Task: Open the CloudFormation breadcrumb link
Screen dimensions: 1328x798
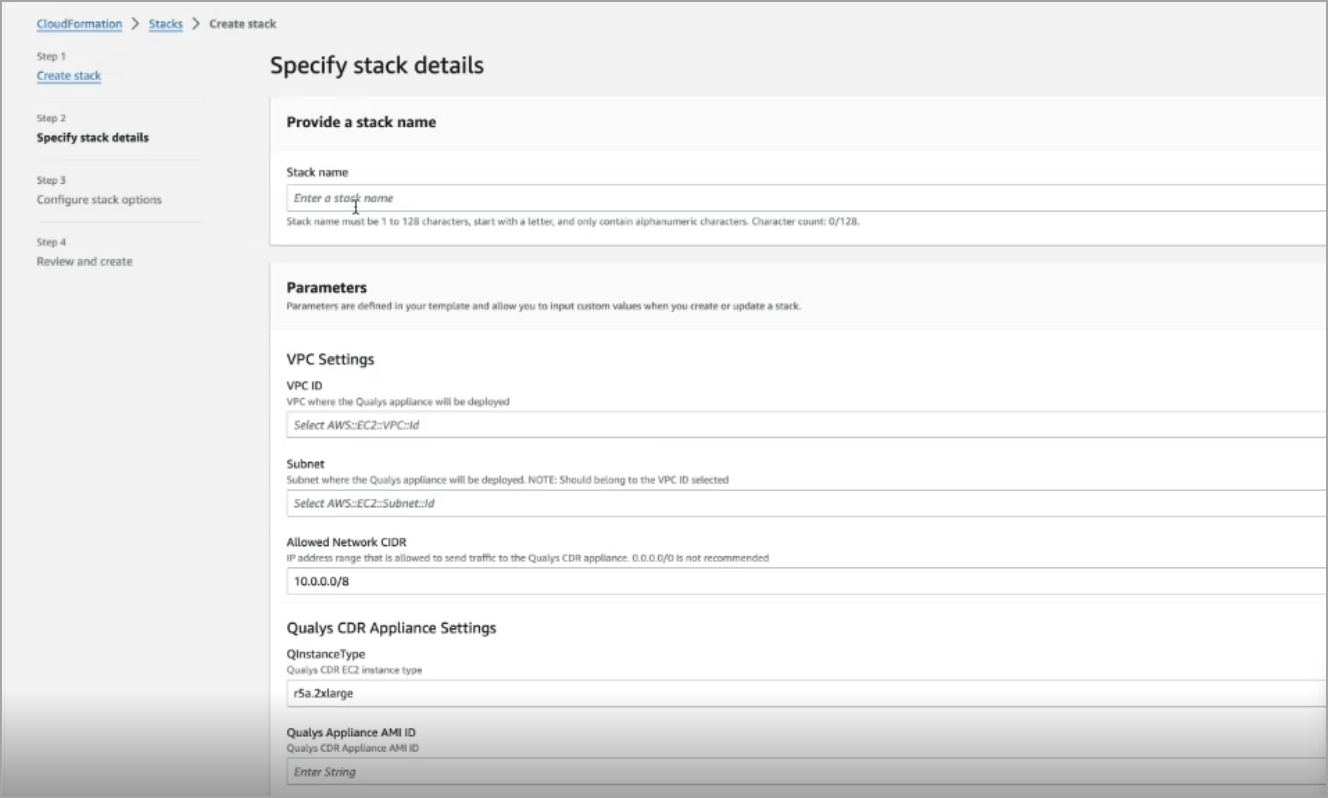Action: pyautogui.click(x=79, y=23)
